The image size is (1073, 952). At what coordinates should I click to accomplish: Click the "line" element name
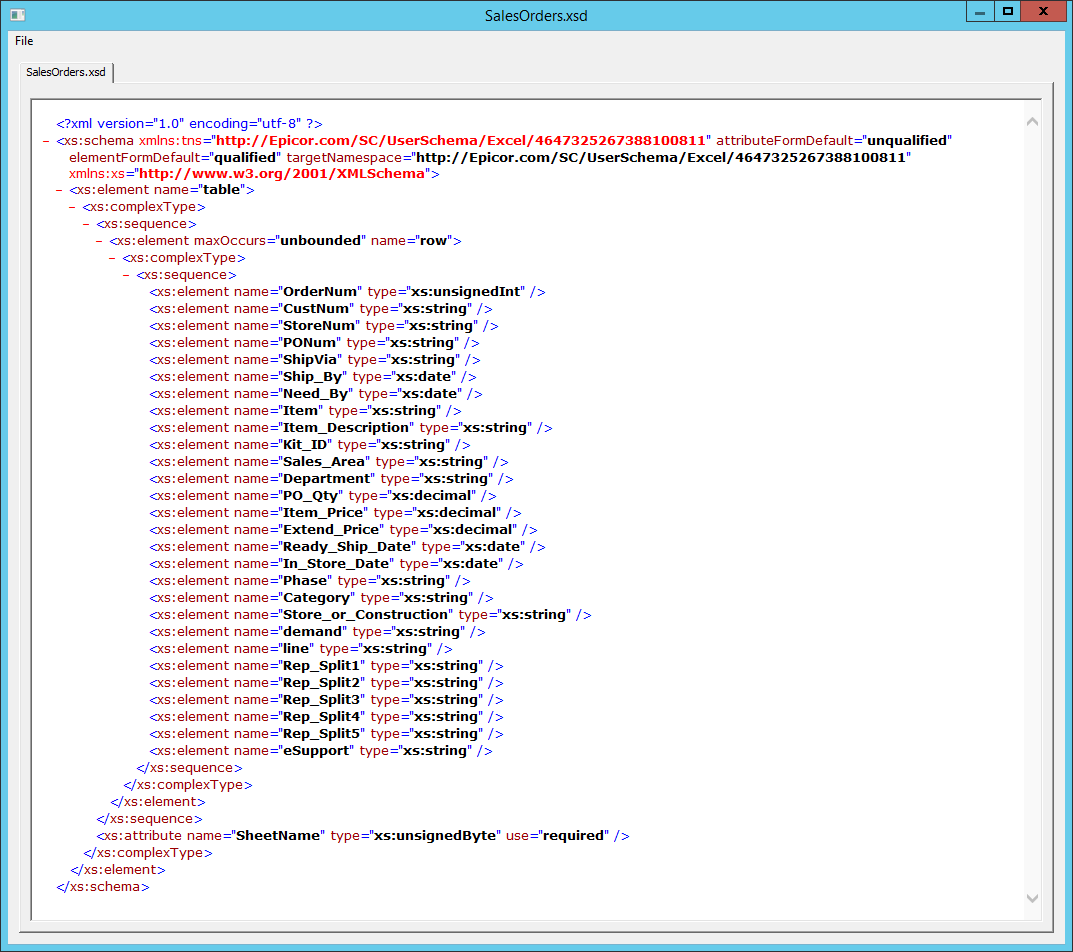296,649
